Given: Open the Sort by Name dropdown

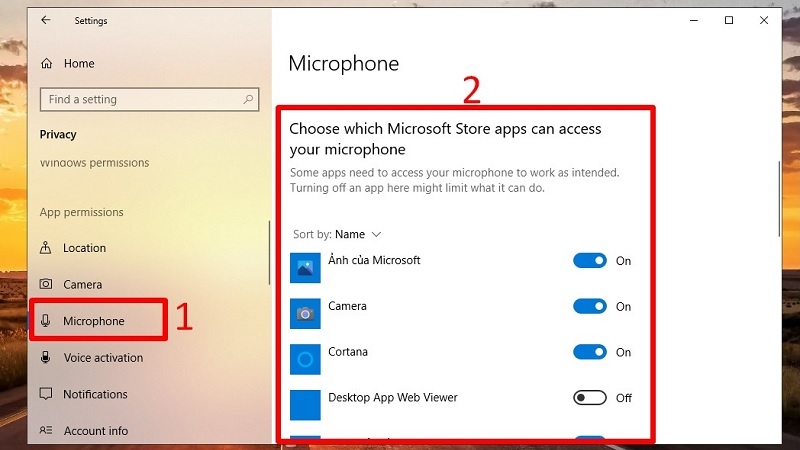Looking at the screenshot, I should (337, 234).
